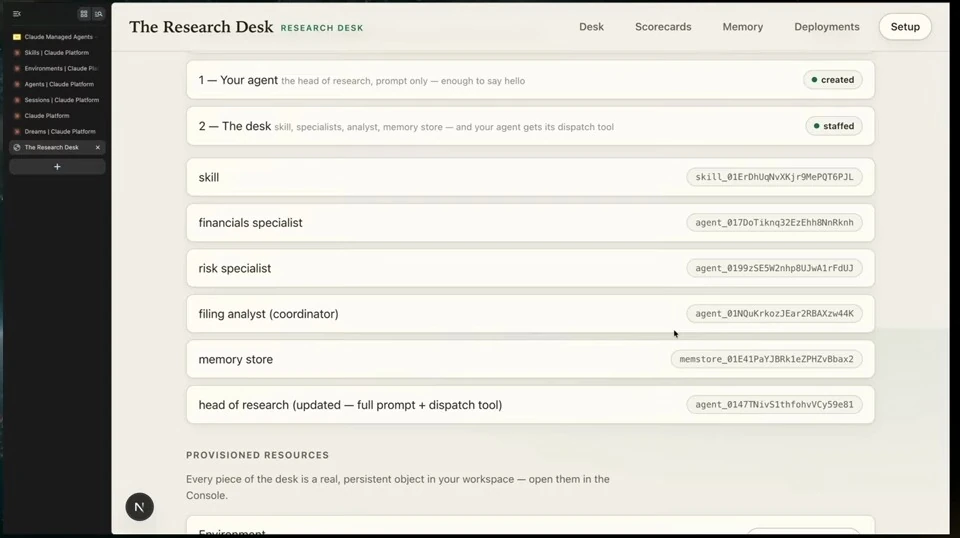The height and width of the screenshot is (538, 960).
Task: Click the head of research (updated) row
Action: [x=530, y=405]
